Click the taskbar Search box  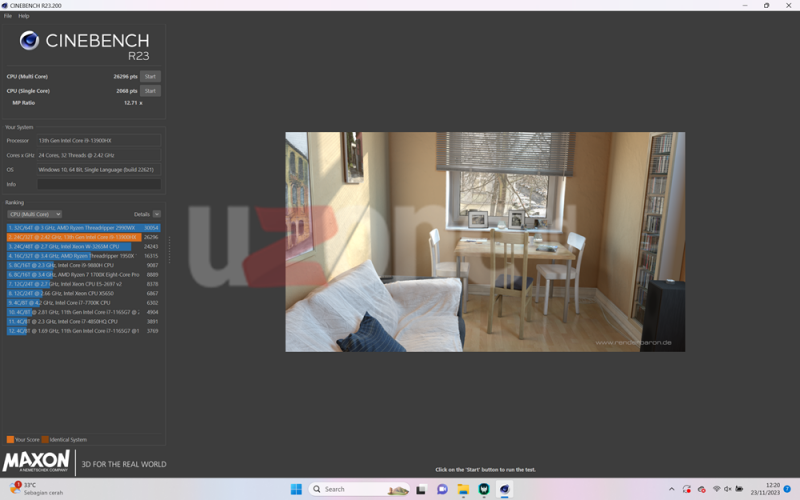(359, 489)
